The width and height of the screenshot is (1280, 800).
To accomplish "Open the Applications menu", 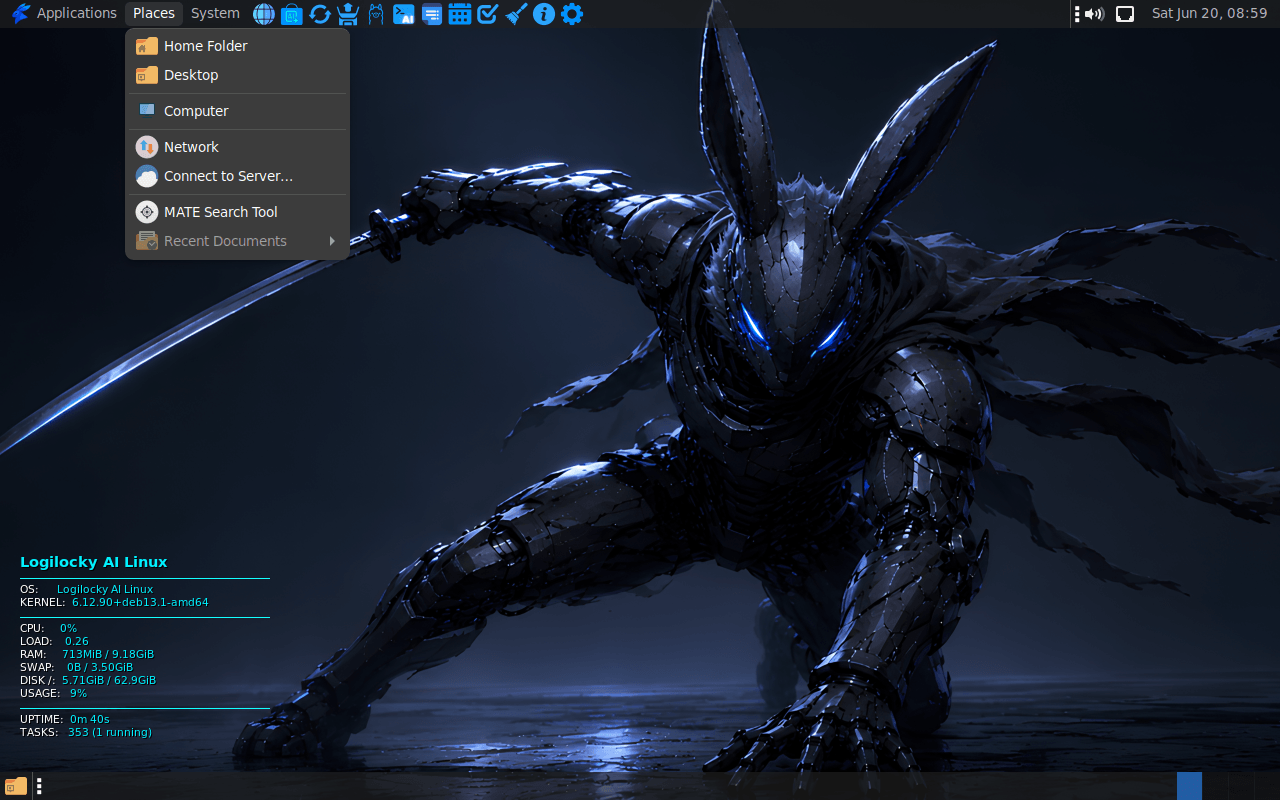I will click(64, 13).
